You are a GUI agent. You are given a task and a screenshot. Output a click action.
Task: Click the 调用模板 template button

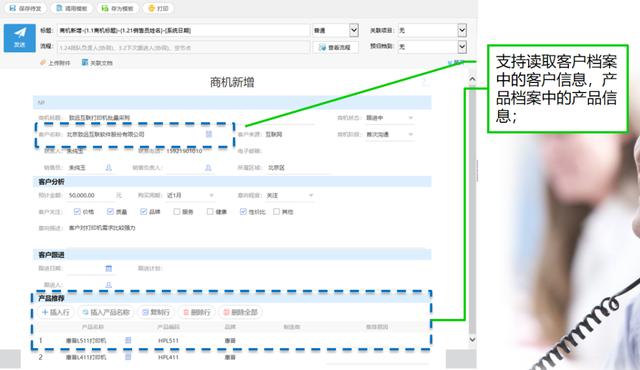coord(72,8)
